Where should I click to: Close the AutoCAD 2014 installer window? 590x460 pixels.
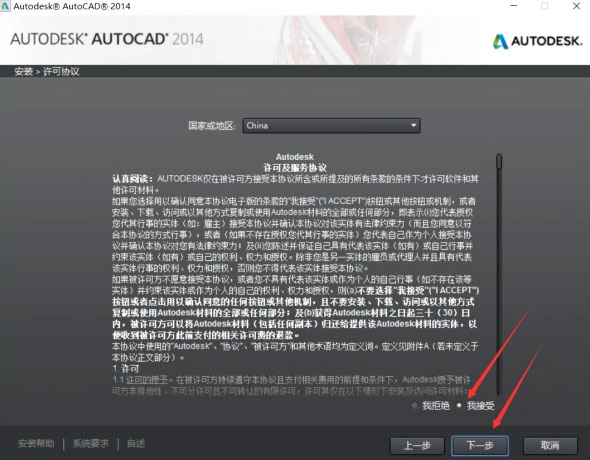tap(576, 6)
